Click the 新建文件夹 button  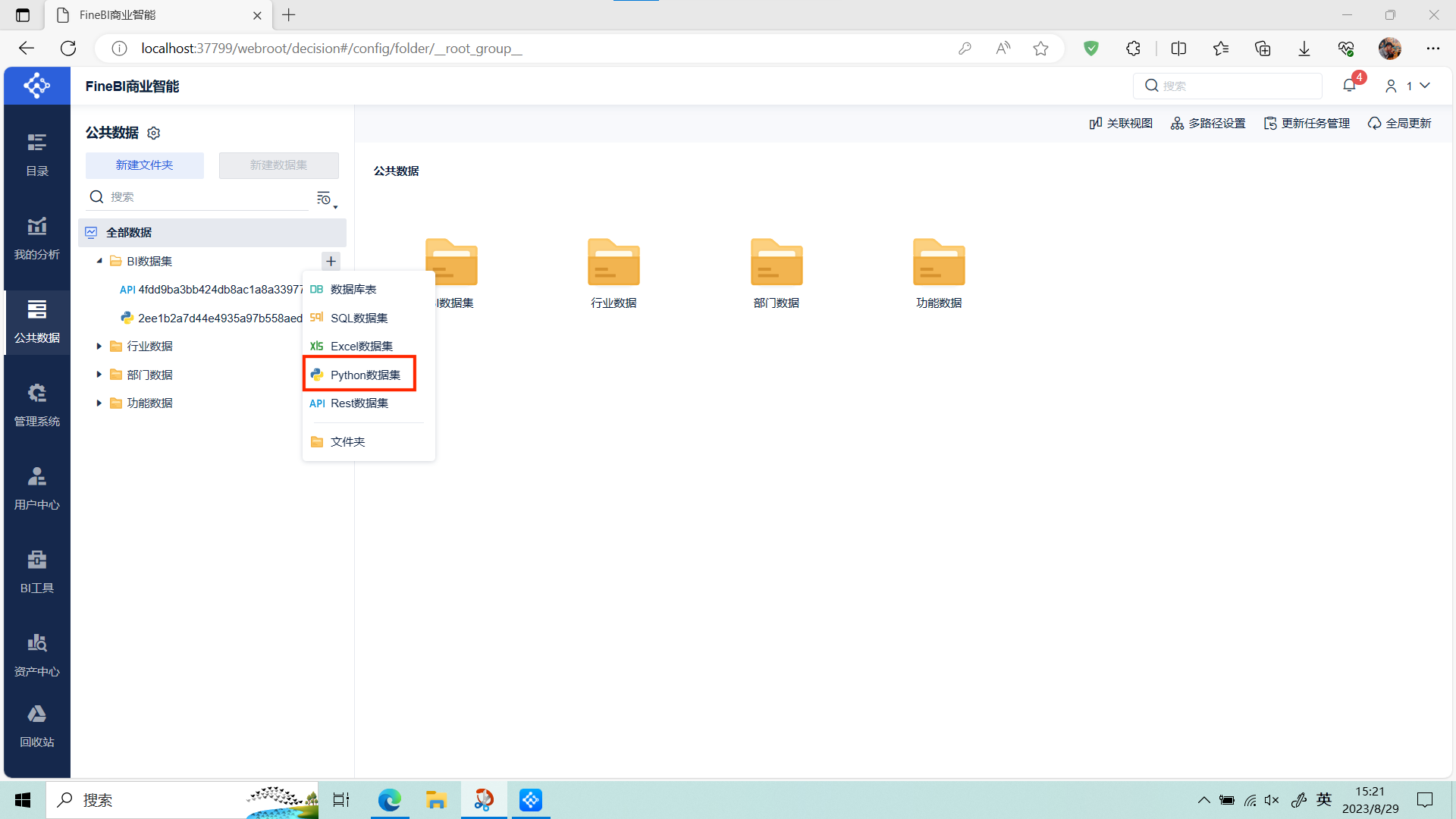pos(144,165)
